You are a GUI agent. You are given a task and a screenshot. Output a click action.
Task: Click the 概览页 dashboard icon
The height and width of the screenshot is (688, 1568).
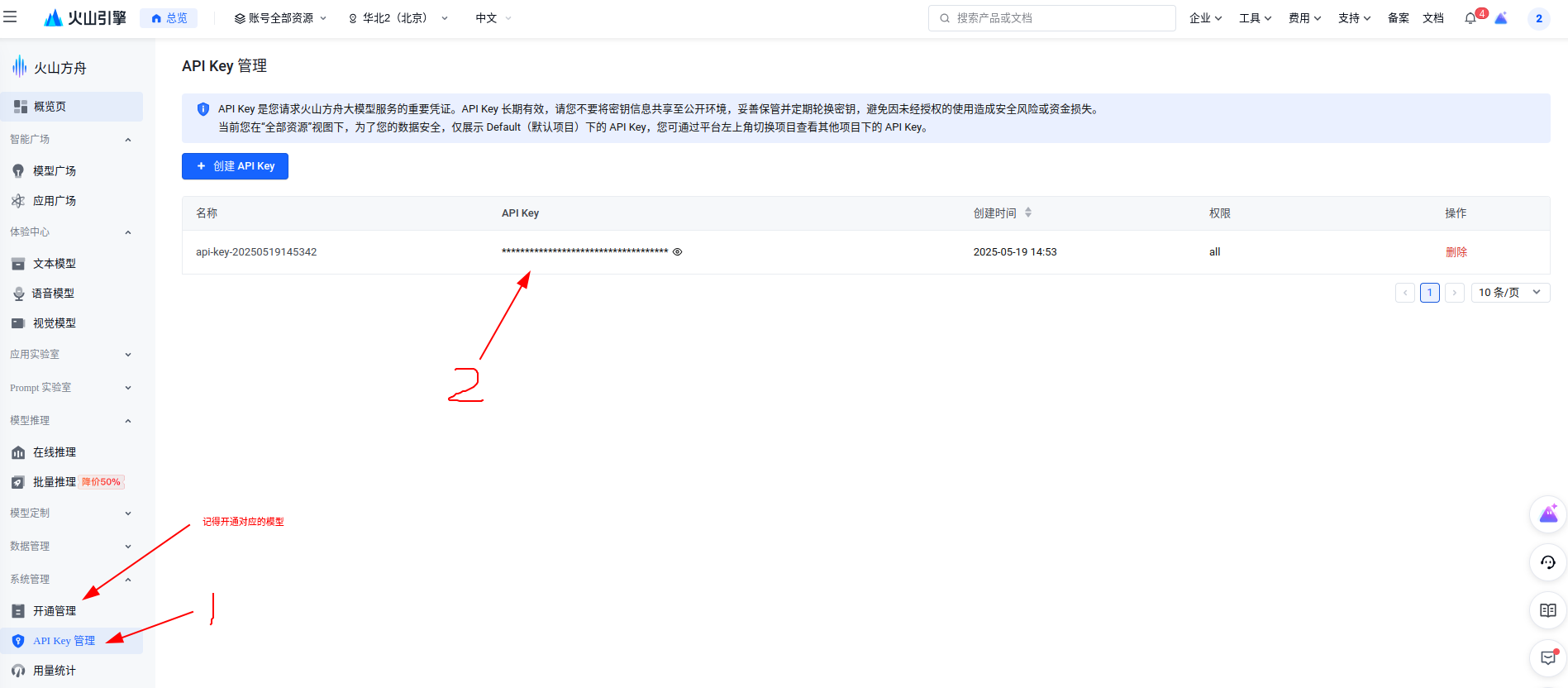tap(21, 107)
